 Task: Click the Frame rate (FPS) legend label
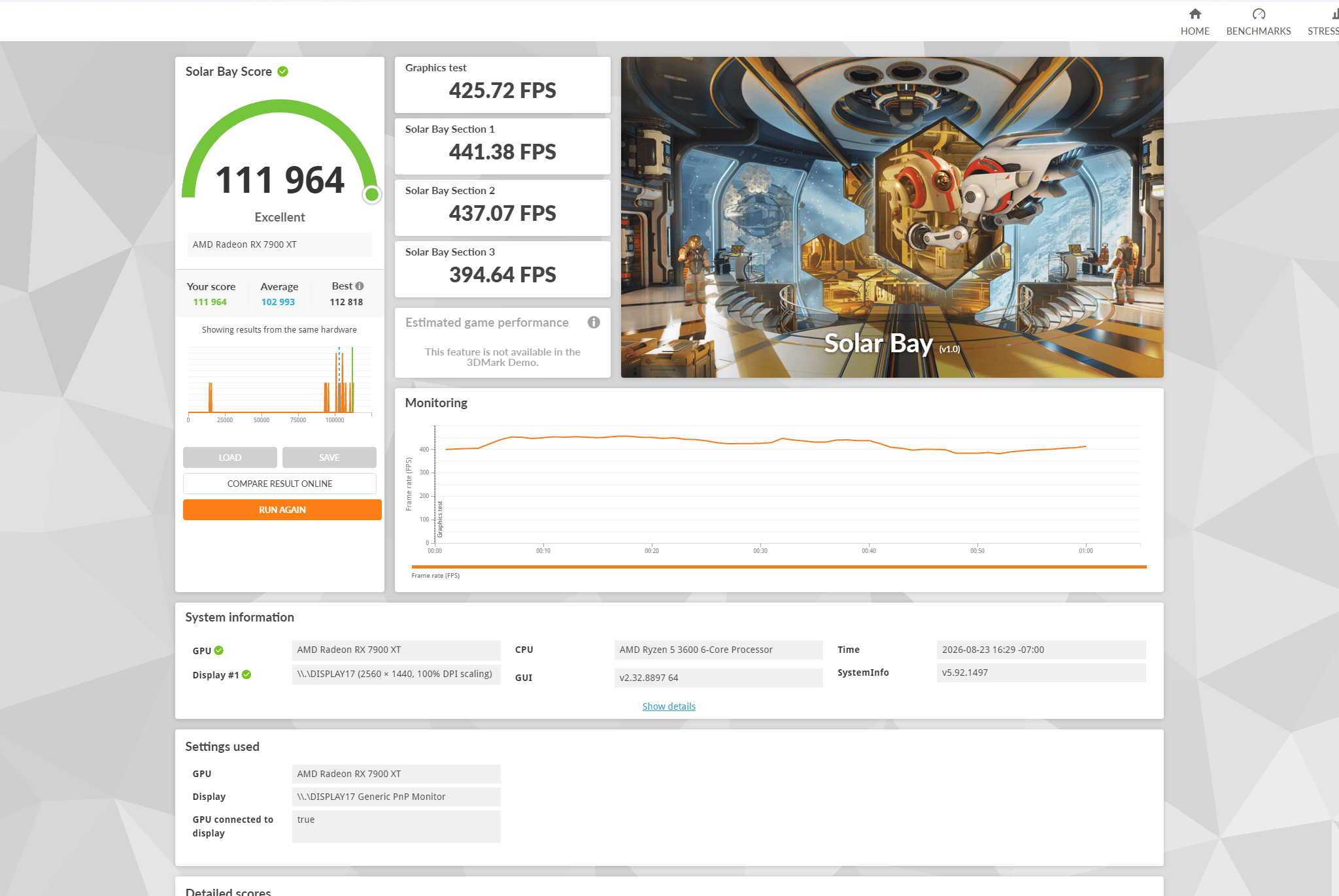point(435,576)
